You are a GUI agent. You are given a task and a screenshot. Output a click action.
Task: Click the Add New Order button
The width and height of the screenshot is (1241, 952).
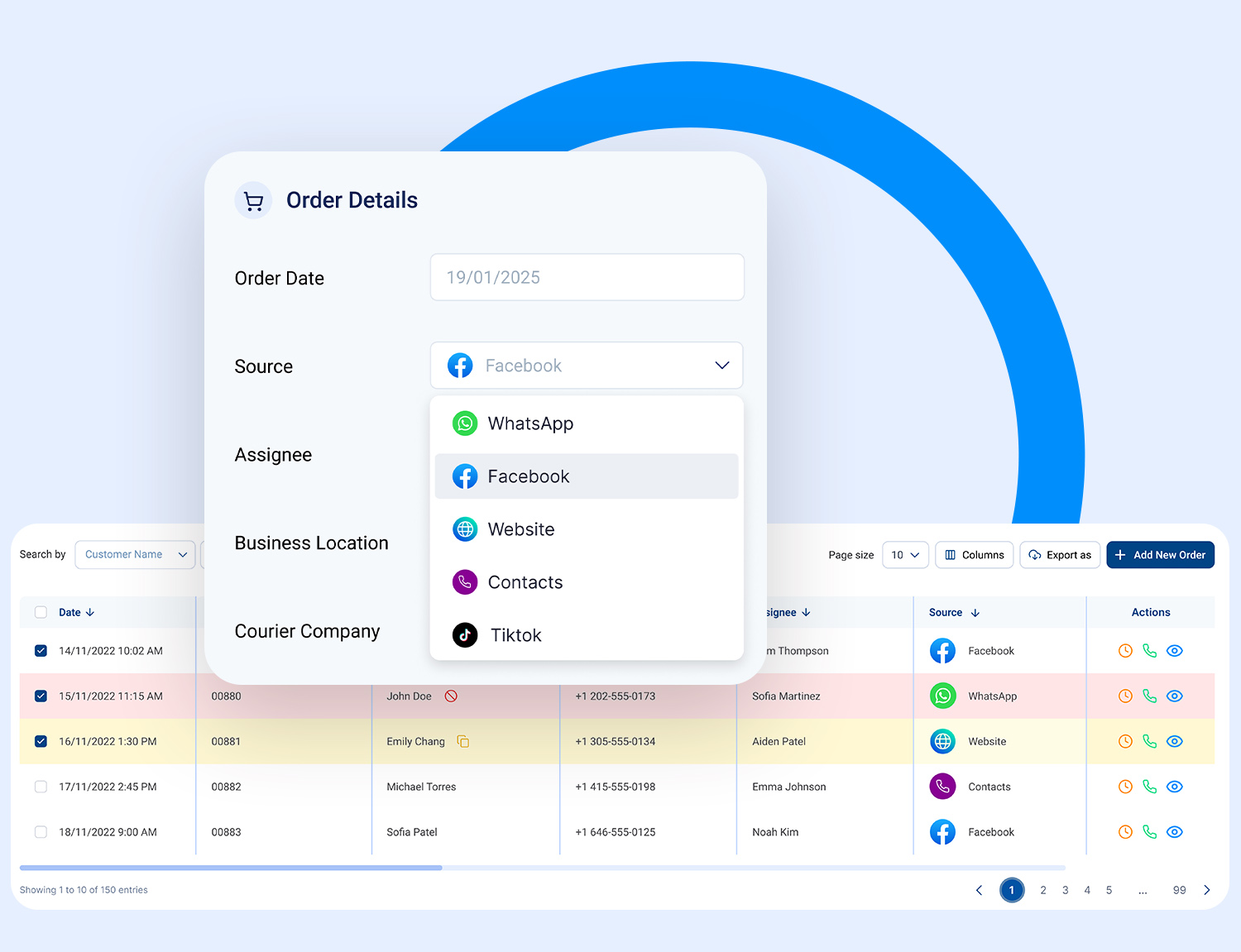(x=1160, y=555)
